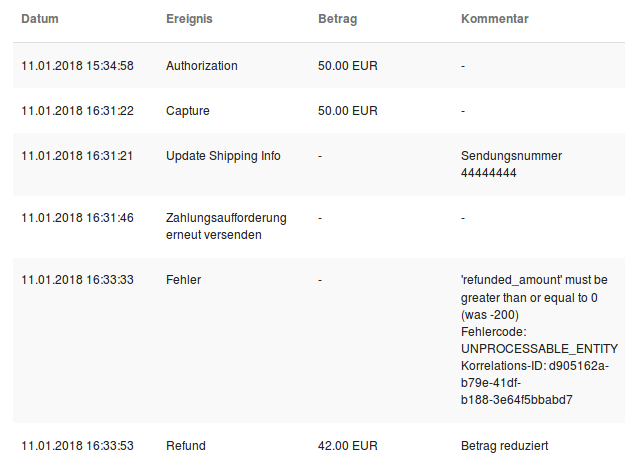Click the Fehler event cell
This screenshot has height=466, width=625.
click(x=183, y=280)
